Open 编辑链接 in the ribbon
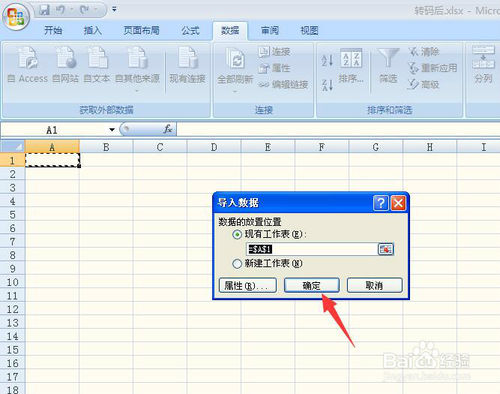Viewport: 500px width, 394px height. (283, 85)
